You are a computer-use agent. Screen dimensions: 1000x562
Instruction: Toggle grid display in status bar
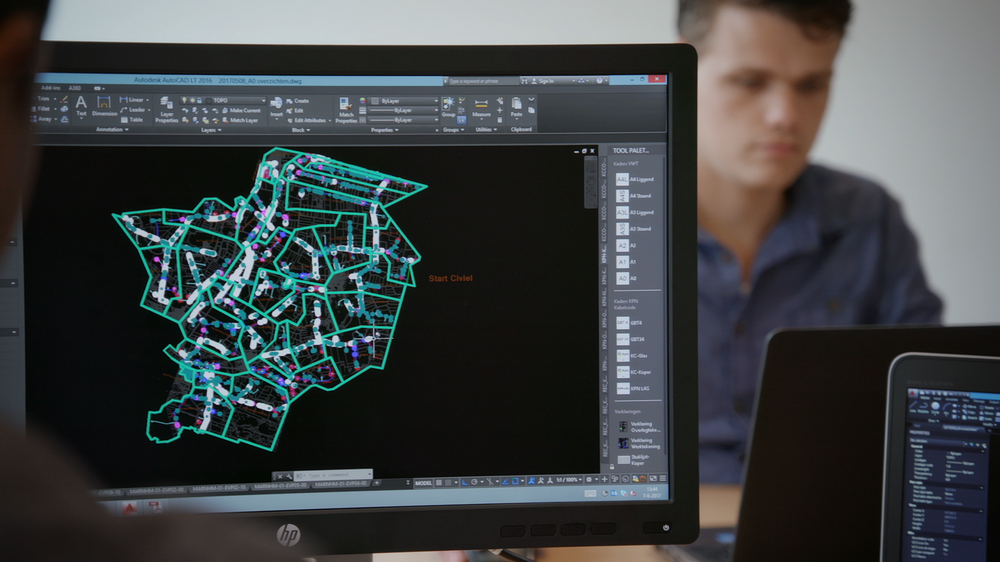pyautogui.click(x=439, y=483)
